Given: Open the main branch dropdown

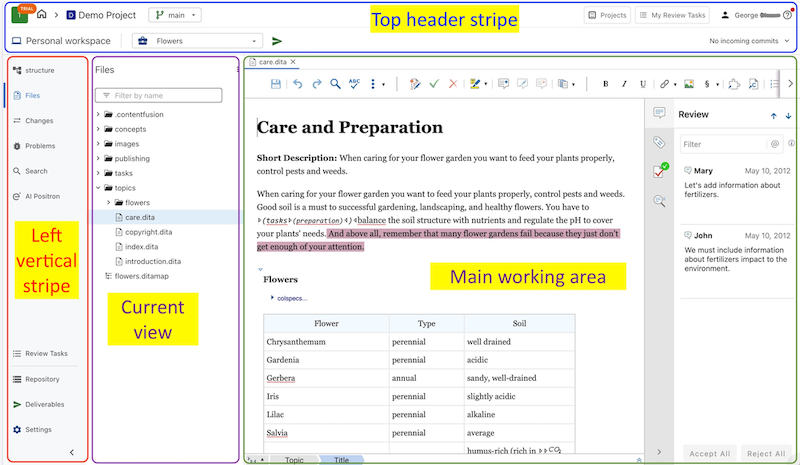Looking at the screenshot, I should coord(176,15).
